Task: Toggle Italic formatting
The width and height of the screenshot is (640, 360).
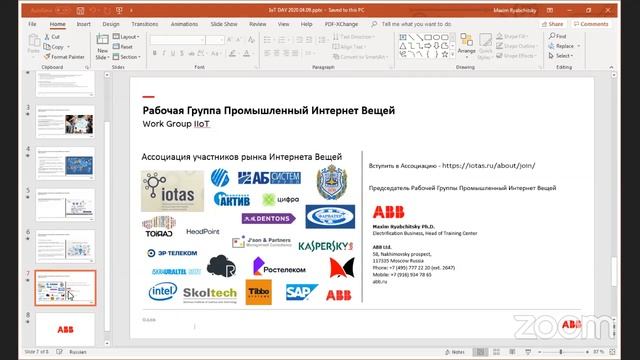Action: pos(164,53)
